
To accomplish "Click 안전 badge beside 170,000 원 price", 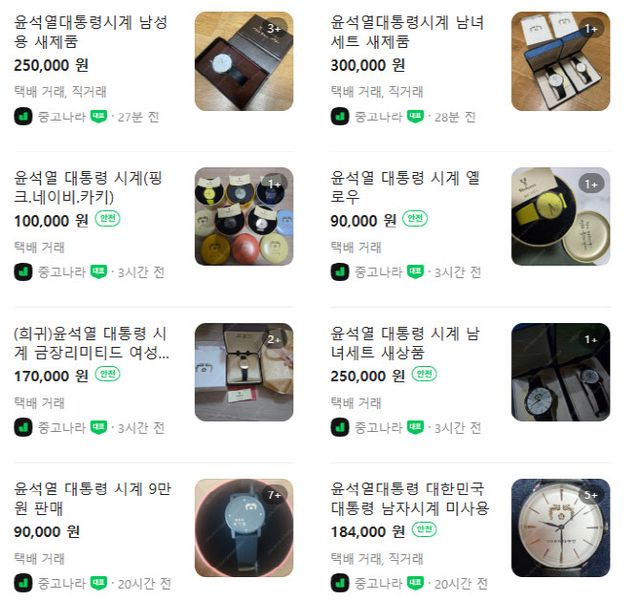I will tap(108, 374).
